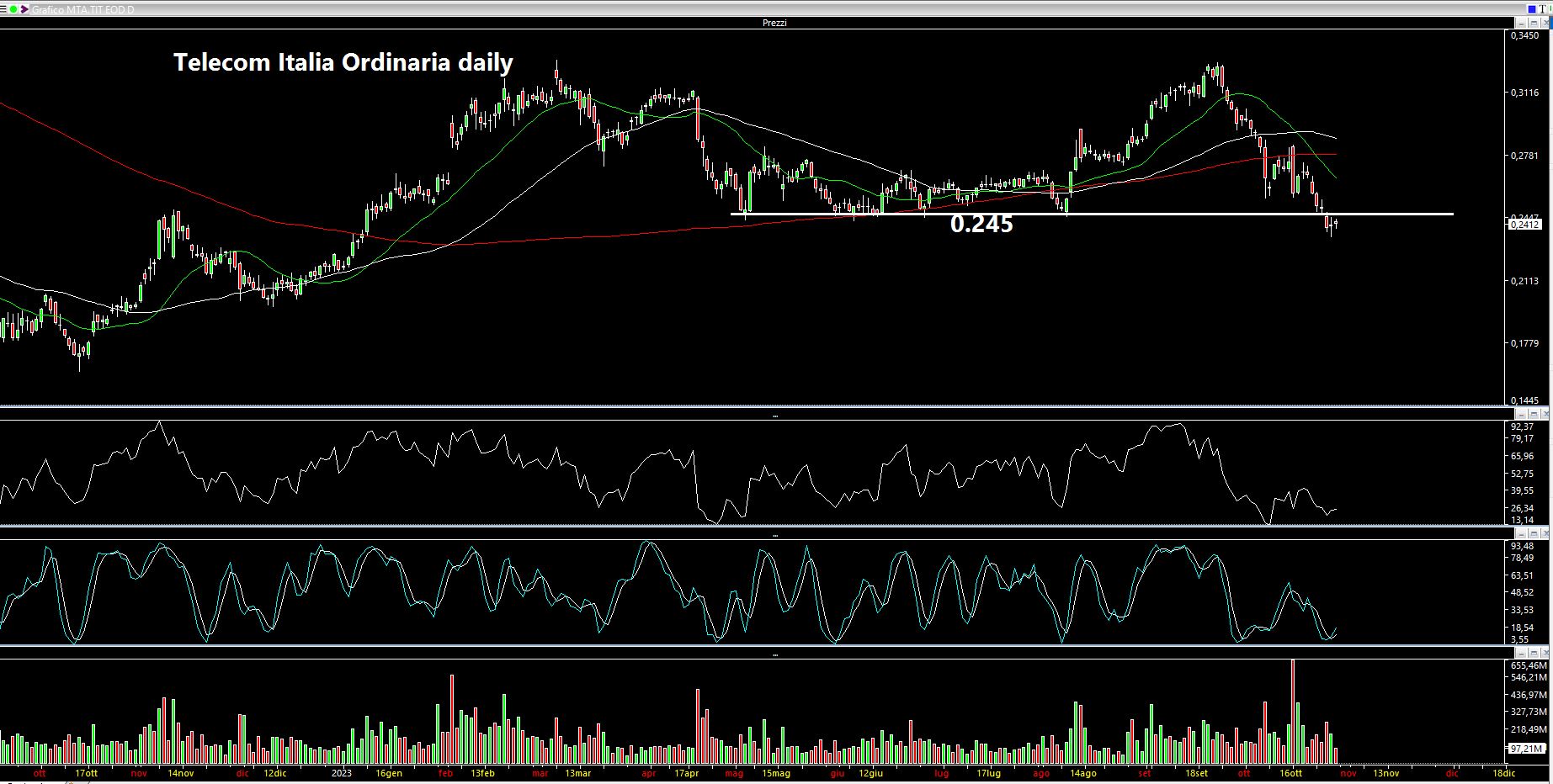Click the 63,51 stochastic scale value
The width and height of the screenshot is (1553, 784).
(x=1522, y=575)
